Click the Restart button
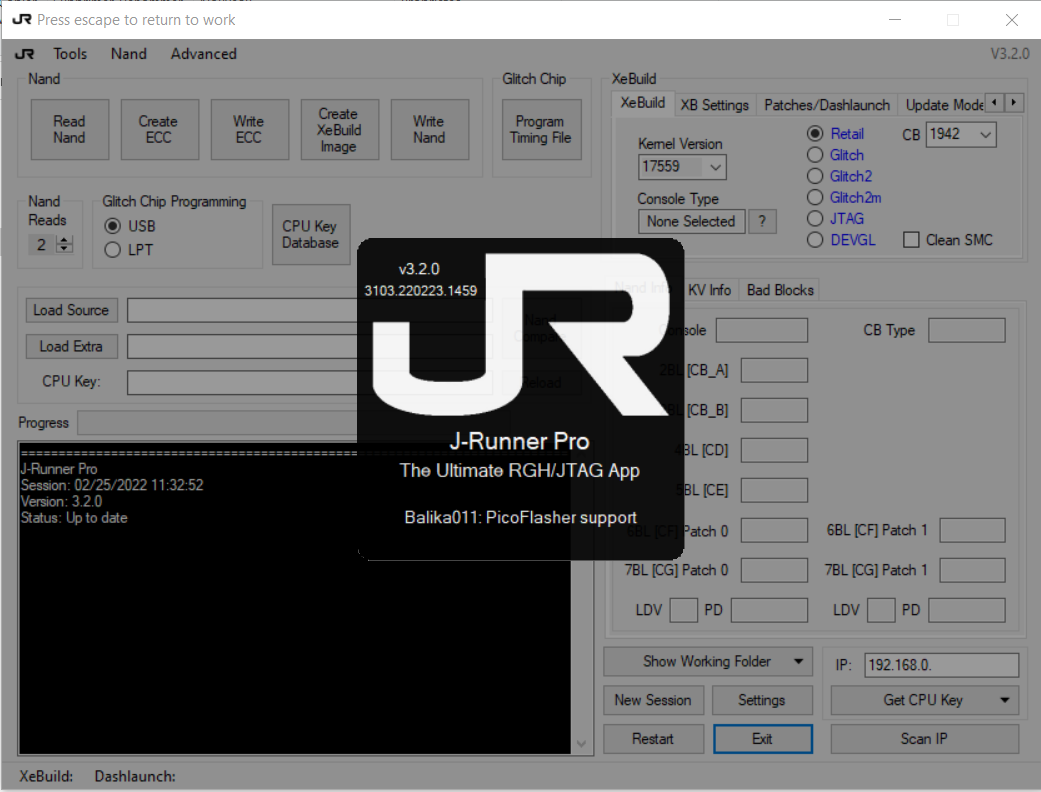1041x792 pixels. [653, 739]
